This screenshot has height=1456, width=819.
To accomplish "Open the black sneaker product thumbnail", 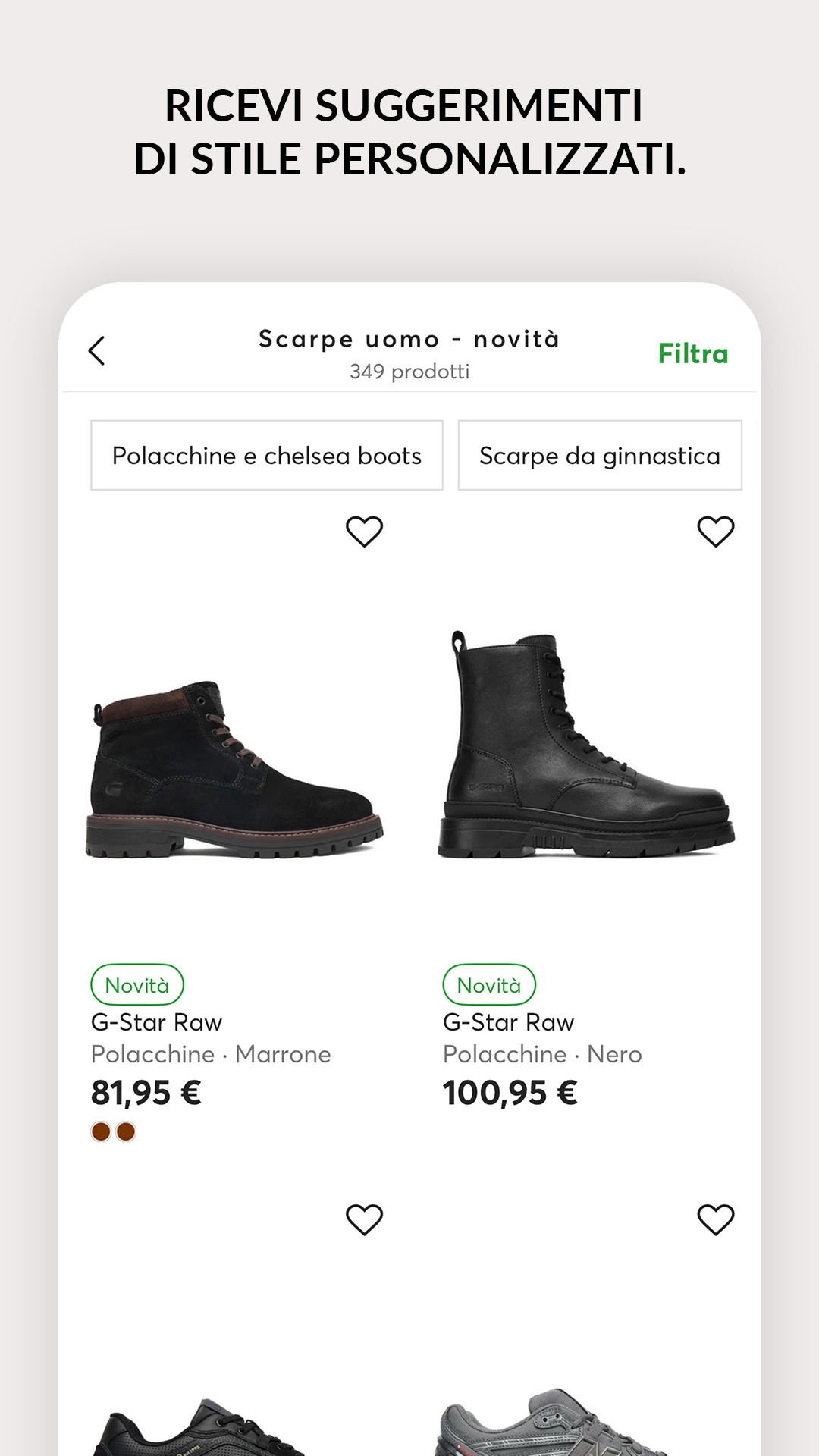I will [201, 1426].
